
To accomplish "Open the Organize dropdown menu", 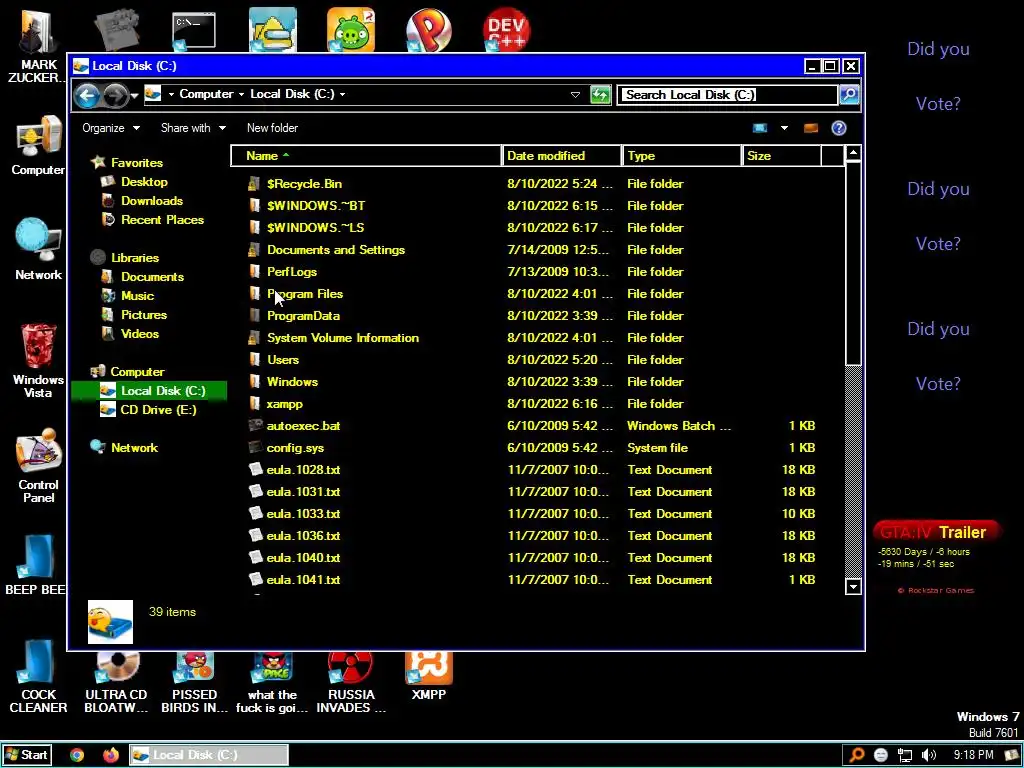I will point(110,128).
